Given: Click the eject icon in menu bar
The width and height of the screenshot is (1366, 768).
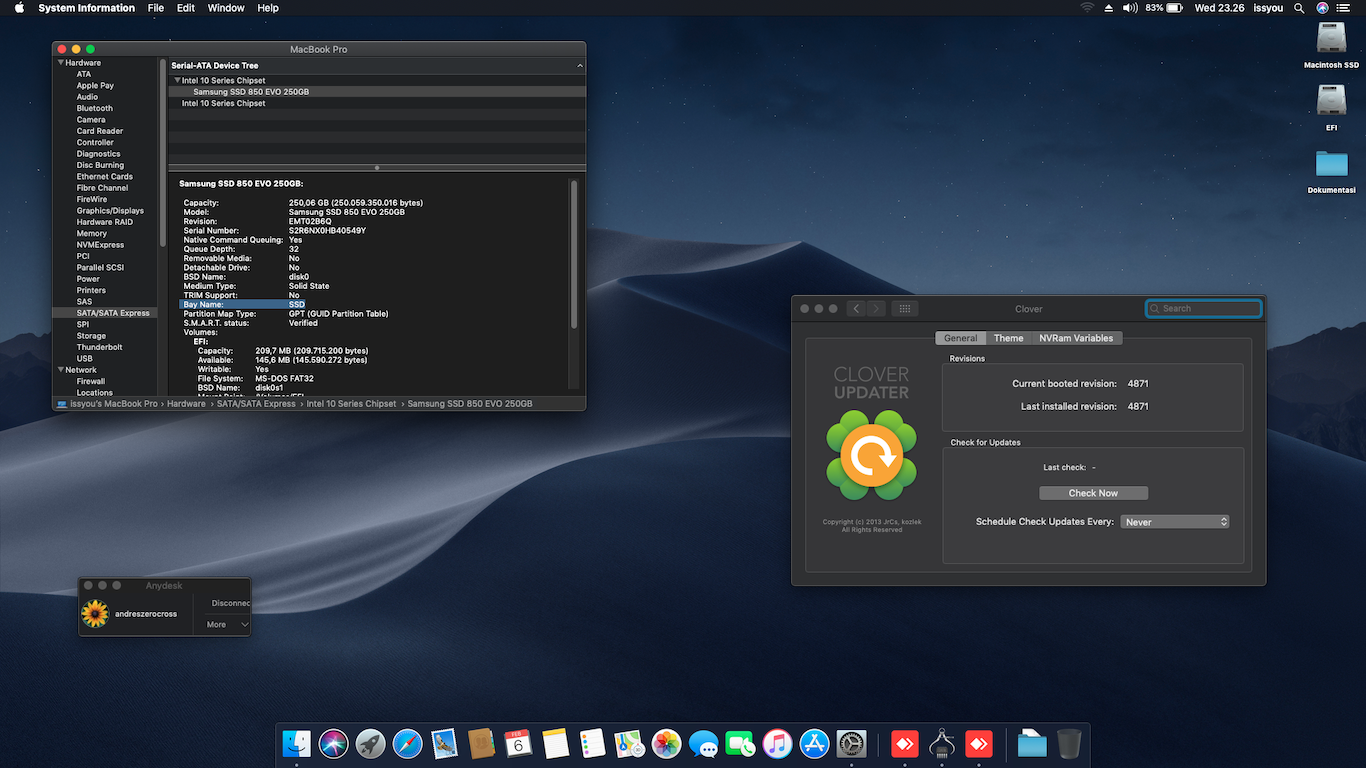Looking at the screenshot, I should 1108,8.
